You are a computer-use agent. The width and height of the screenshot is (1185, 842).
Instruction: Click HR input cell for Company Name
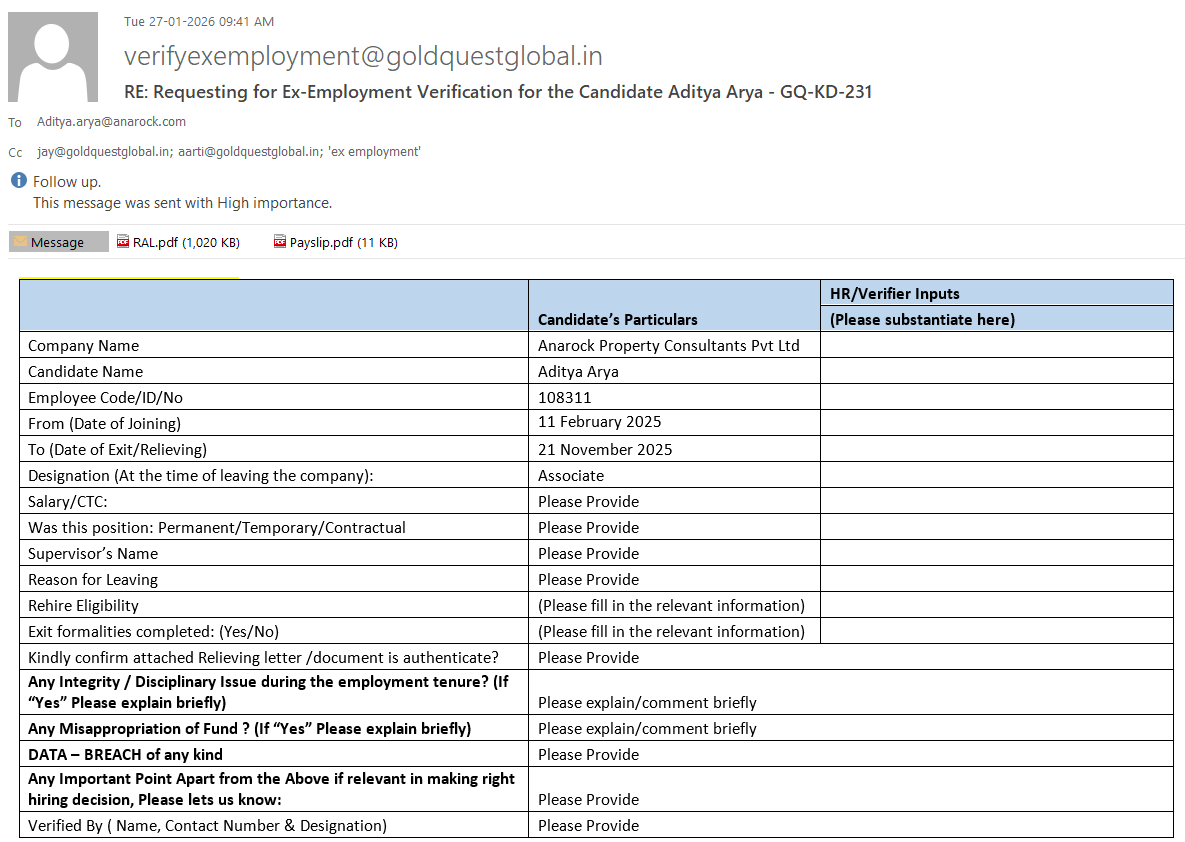point(996,345)
